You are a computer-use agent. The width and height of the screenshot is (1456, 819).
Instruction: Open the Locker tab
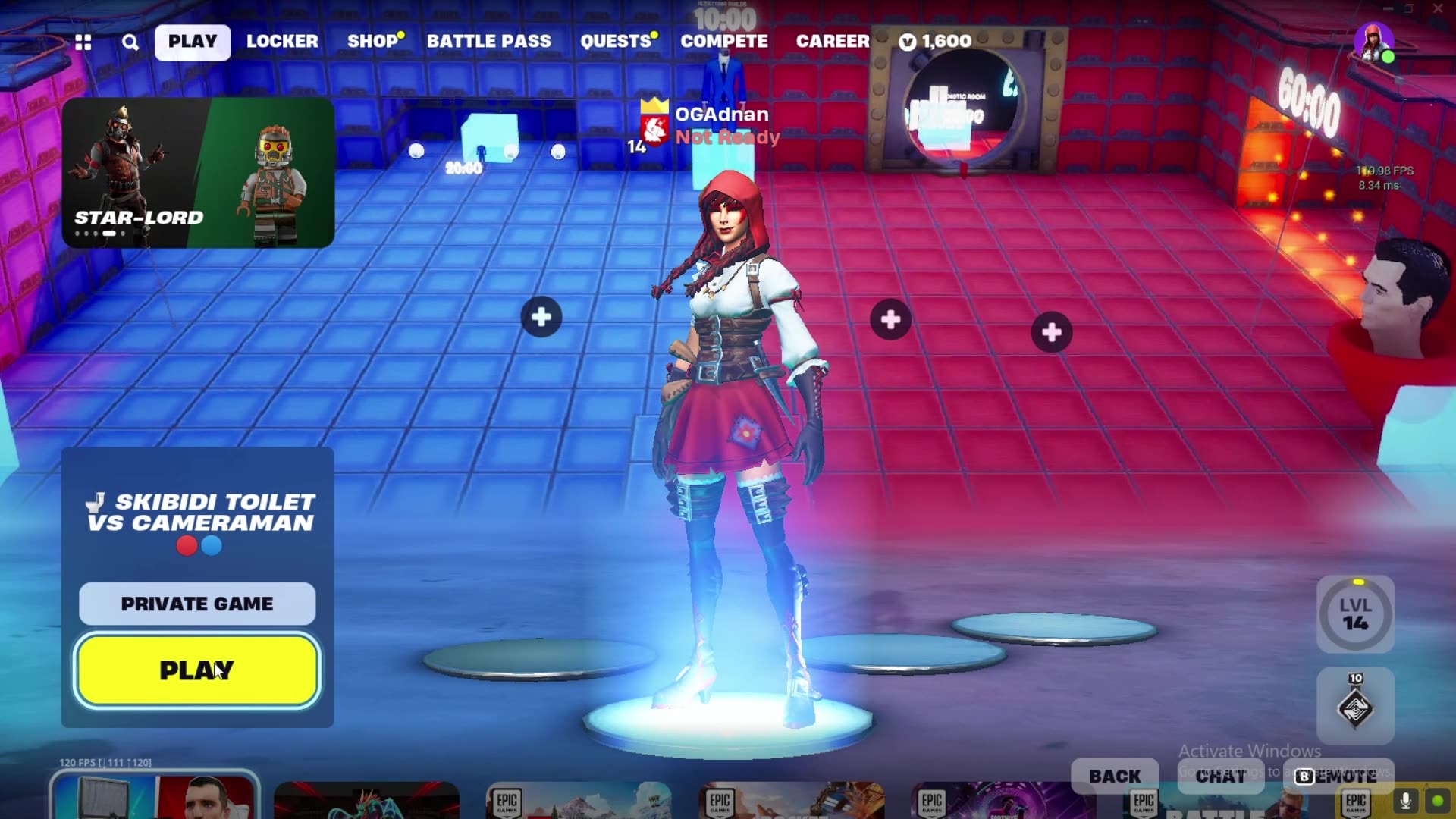282,42
